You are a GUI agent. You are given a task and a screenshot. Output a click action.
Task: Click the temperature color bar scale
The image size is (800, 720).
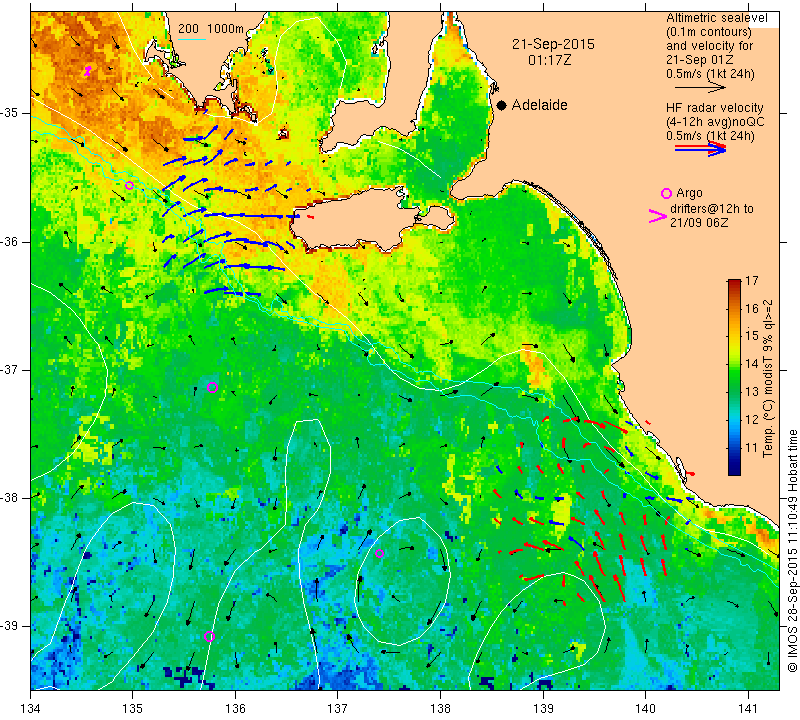click(x=734, y=377)
